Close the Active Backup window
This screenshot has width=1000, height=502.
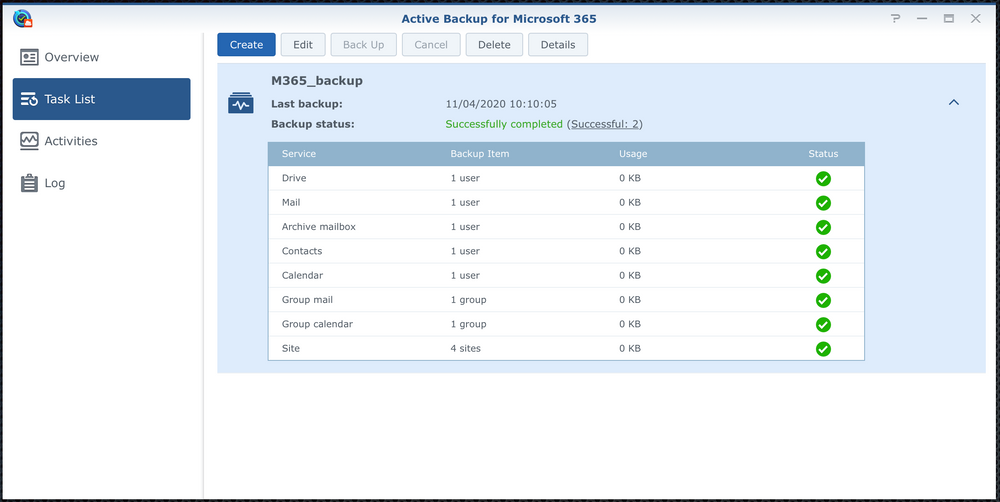976,18
